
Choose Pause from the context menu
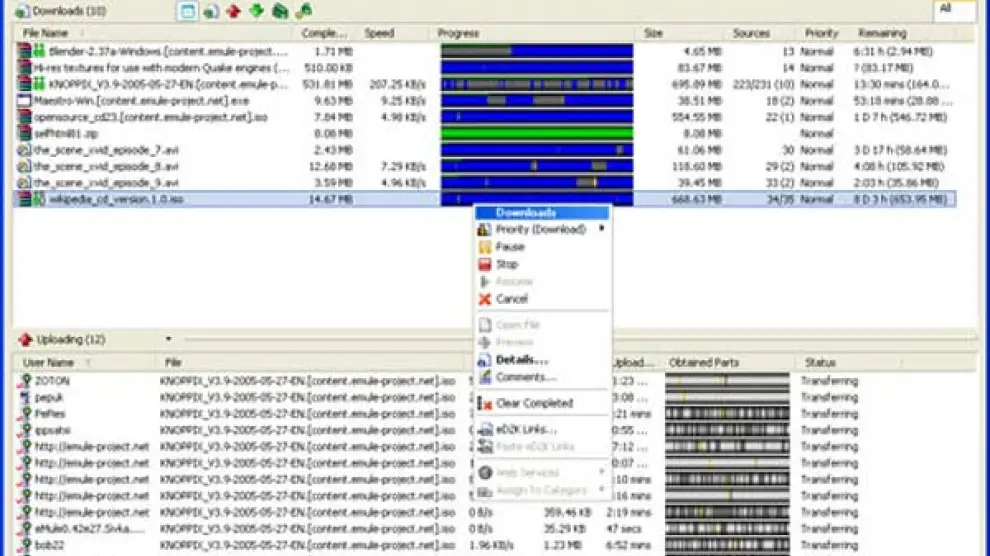click(x=510, y=247)
